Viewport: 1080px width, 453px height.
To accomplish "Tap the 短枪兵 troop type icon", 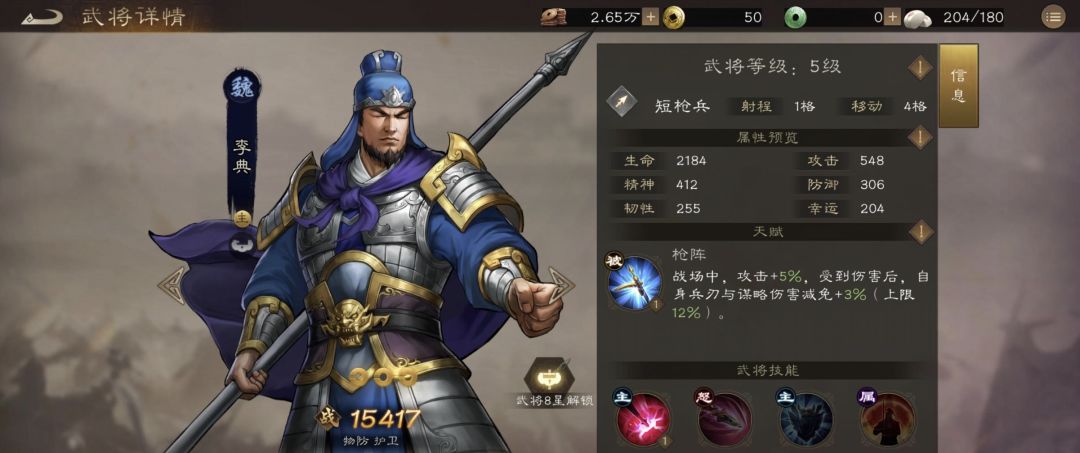I will (622, 102).
